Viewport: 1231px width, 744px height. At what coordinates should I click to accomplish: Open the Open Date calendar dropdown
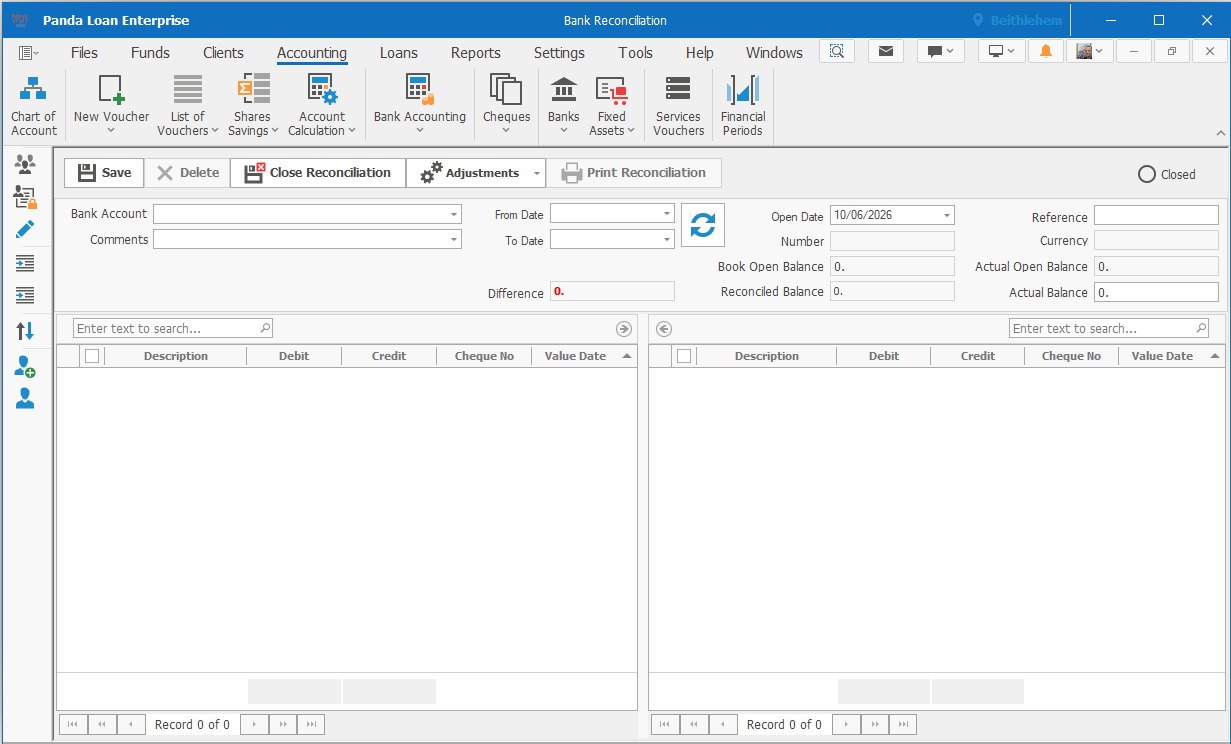pos(947,215)
